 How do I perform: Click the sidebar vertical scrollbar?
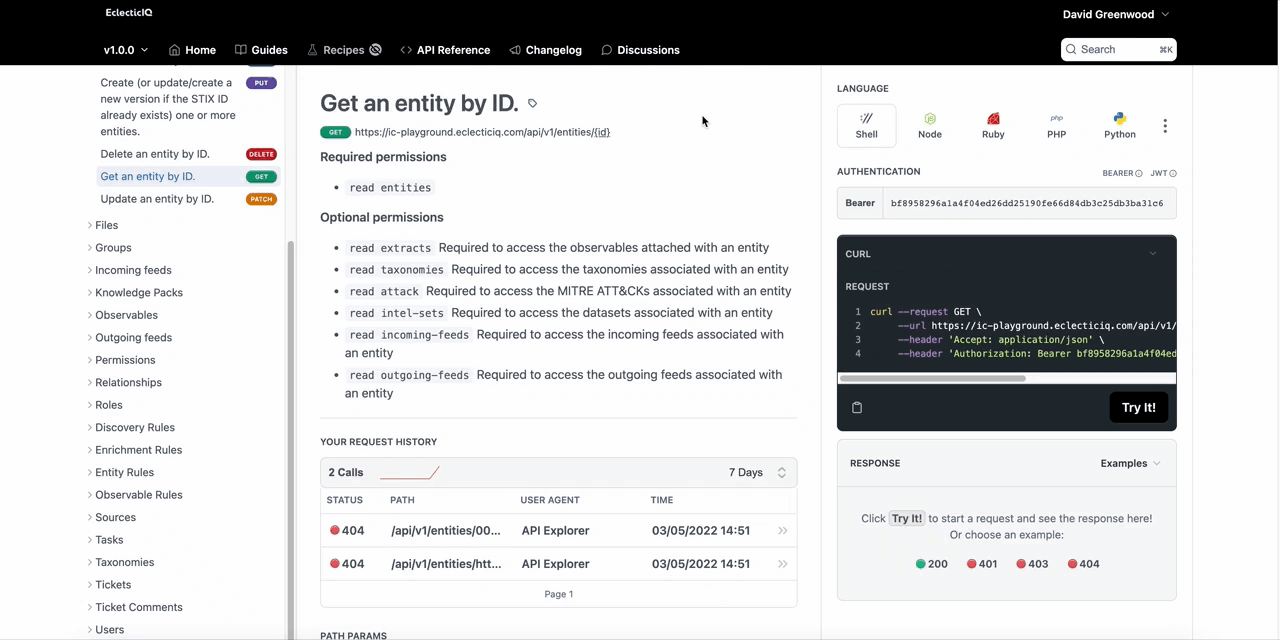point(291,440)
